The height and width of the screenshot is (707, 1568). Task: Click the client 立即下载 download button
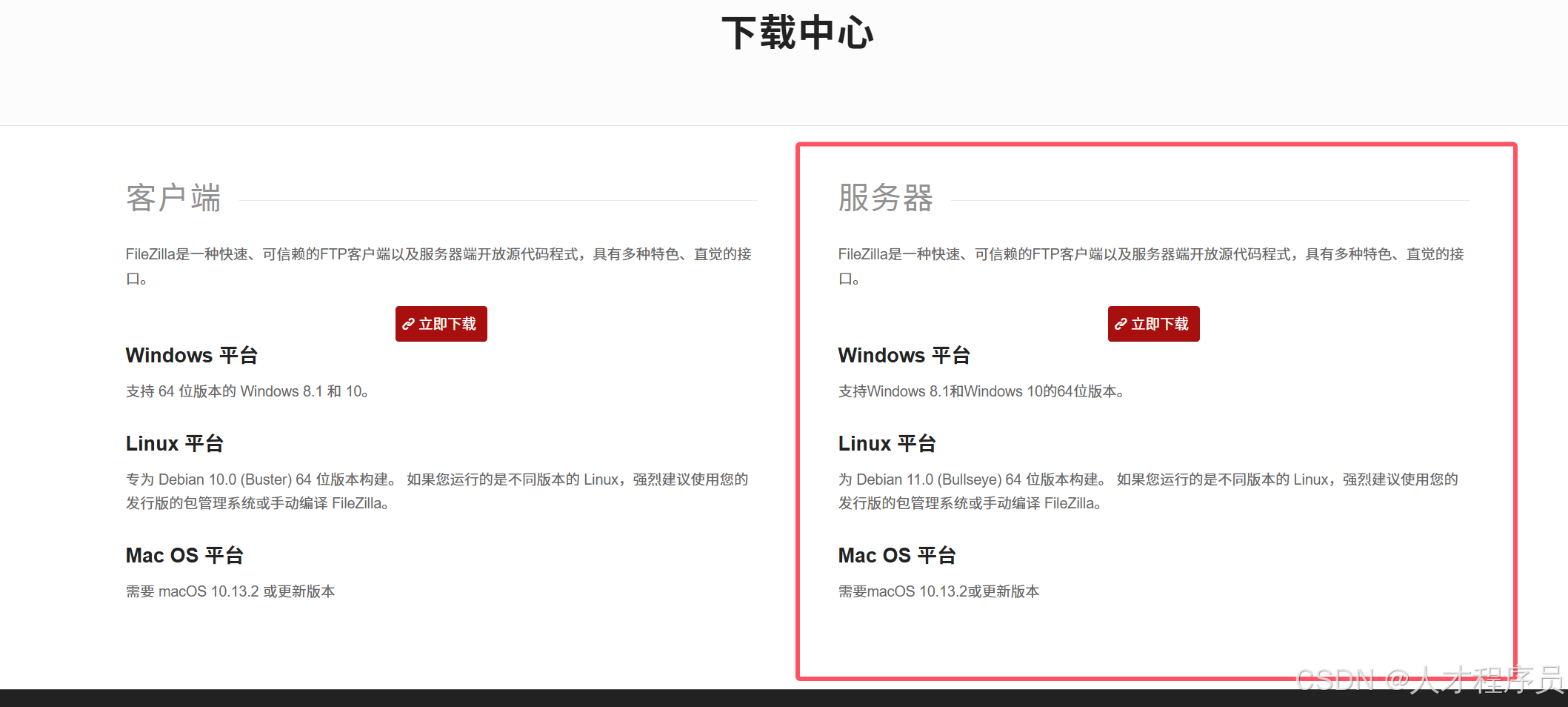point(441,324)
